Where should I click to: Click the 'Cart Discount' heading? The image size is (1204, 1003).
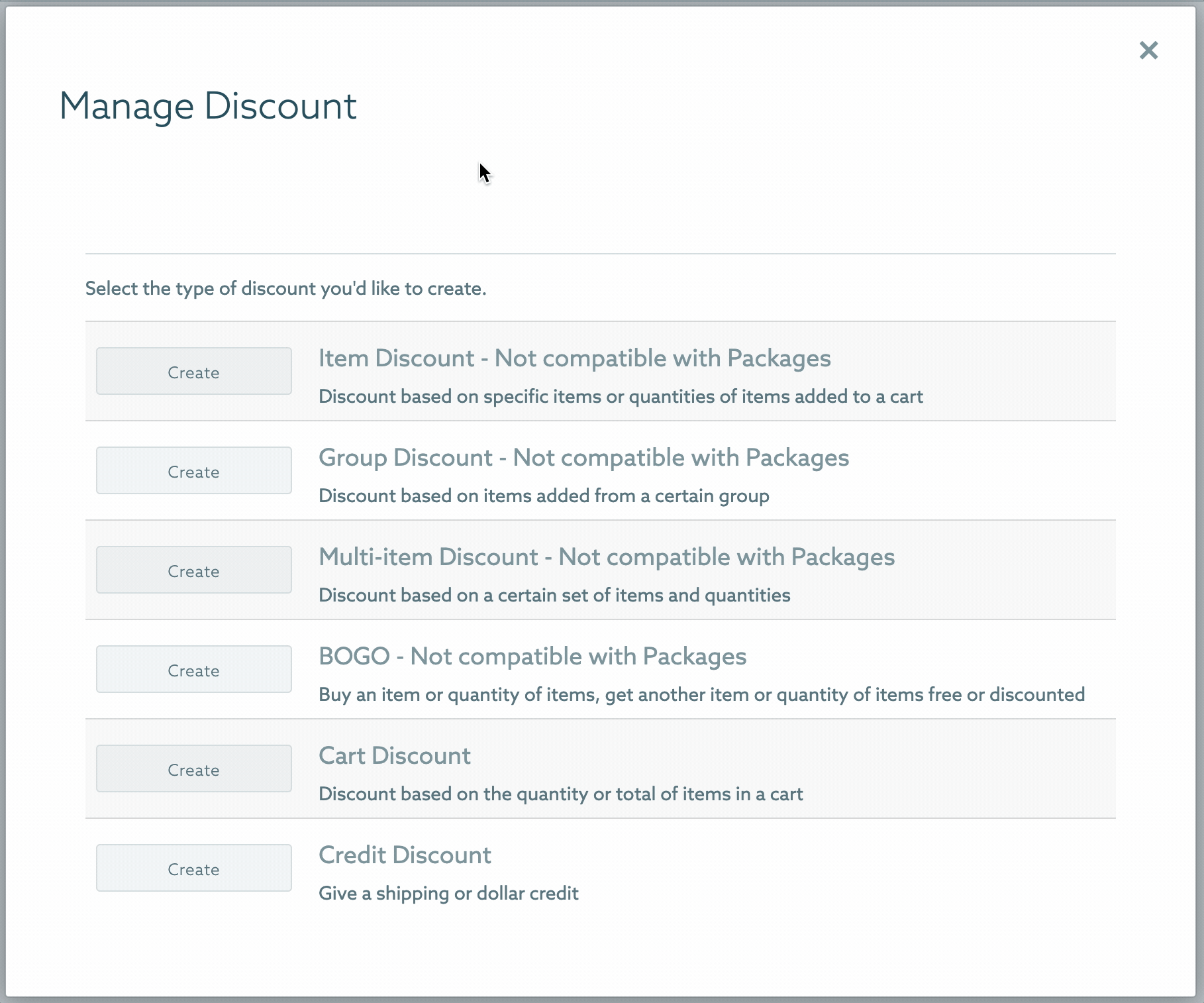(395, 756)
